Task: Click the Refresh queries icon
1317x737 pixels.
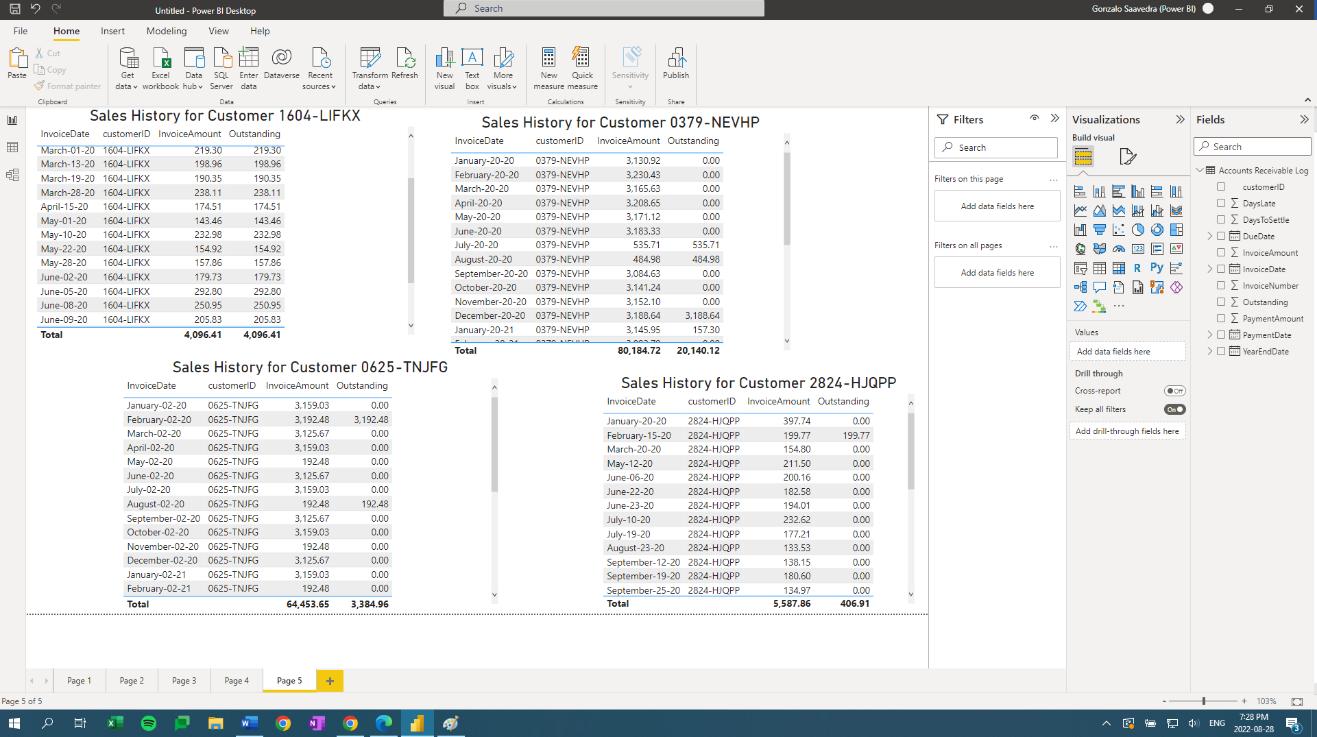Action: coord(405,58)
